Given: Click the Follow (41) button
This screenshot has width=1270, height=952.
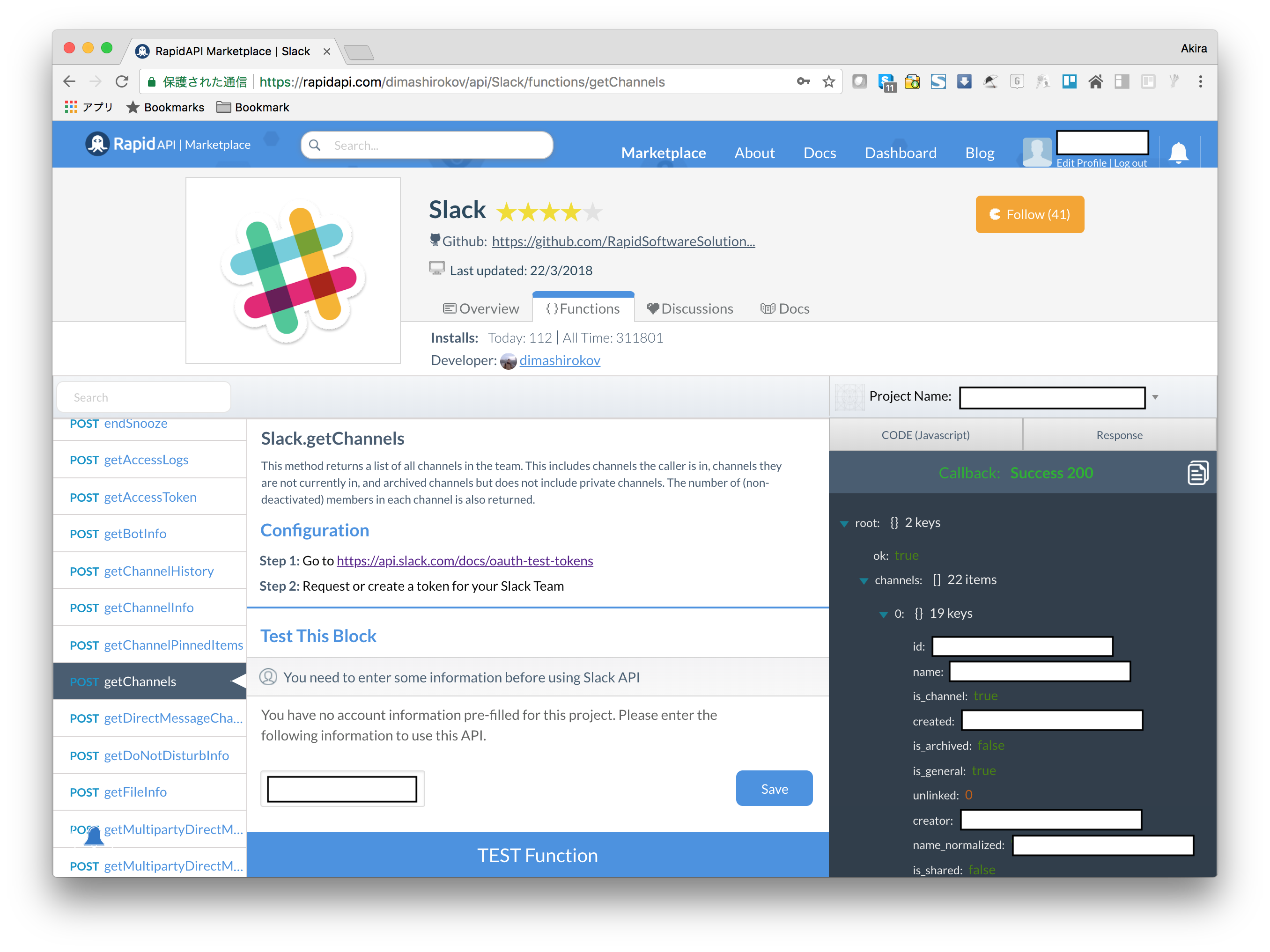Looking at the screenshot, I should click(1029, 214).
